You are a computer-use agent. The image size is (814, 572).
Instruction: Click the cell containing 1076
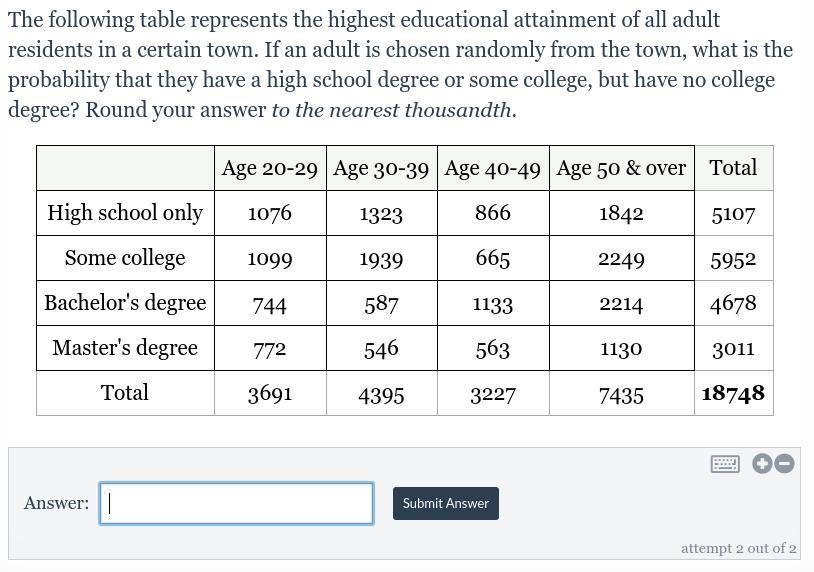click(270, 213)
